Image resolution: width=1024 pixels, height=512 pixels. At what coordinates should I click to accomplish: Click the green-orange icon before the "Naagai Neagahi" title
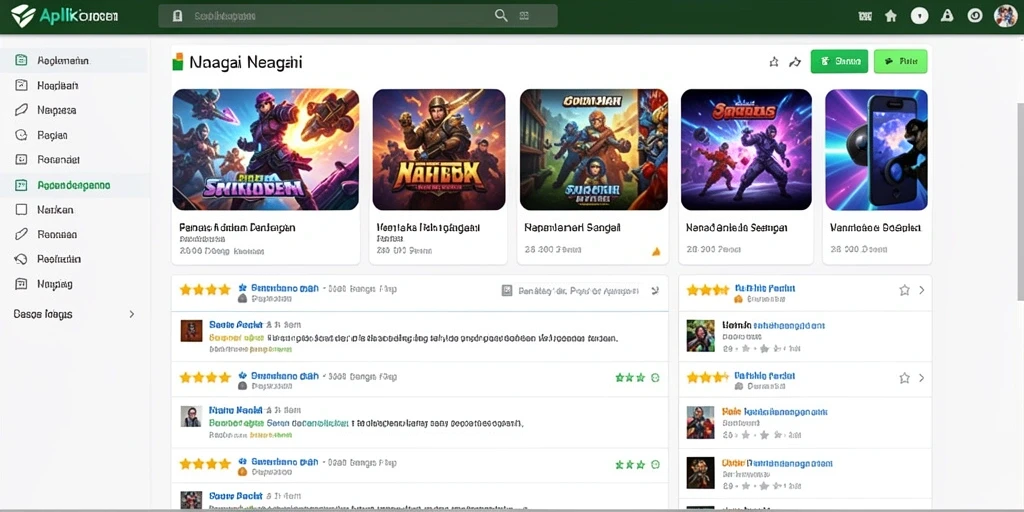(x=178, y=62)
